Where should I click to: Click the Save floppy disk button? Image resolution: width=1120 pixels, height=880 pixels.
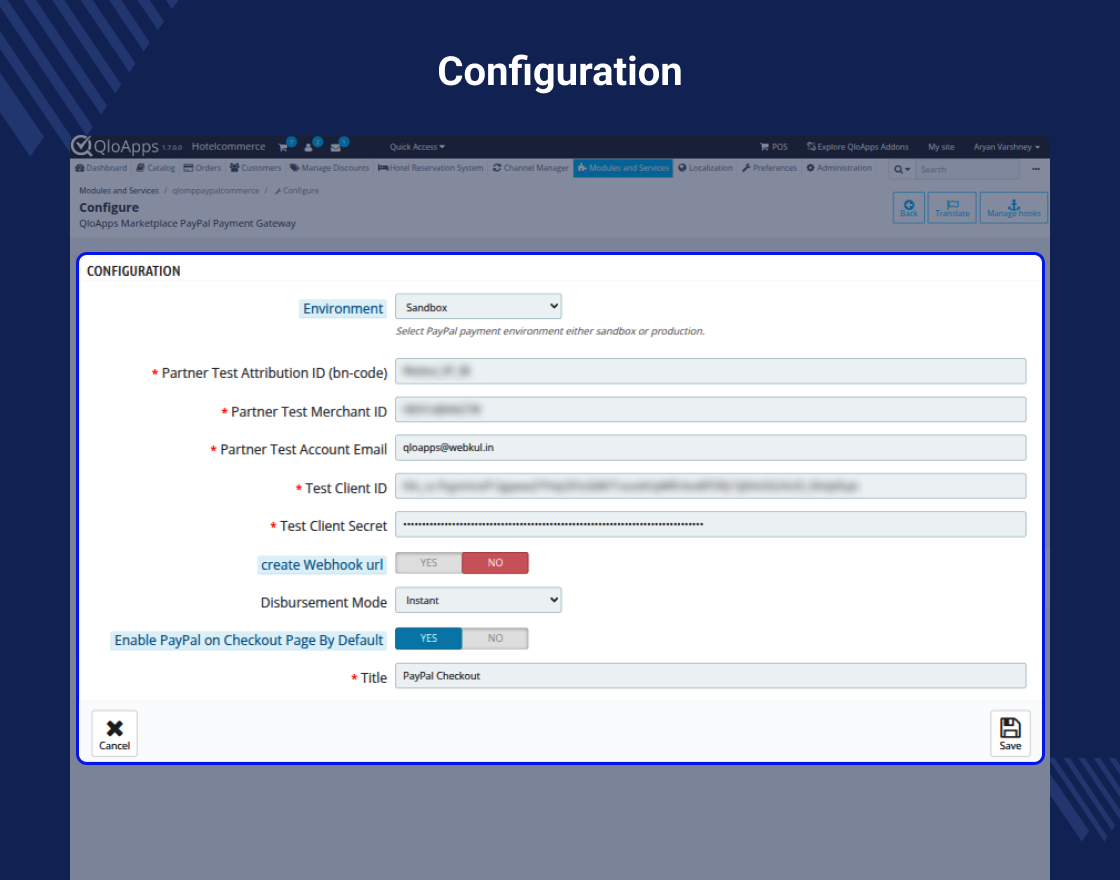1010,734
